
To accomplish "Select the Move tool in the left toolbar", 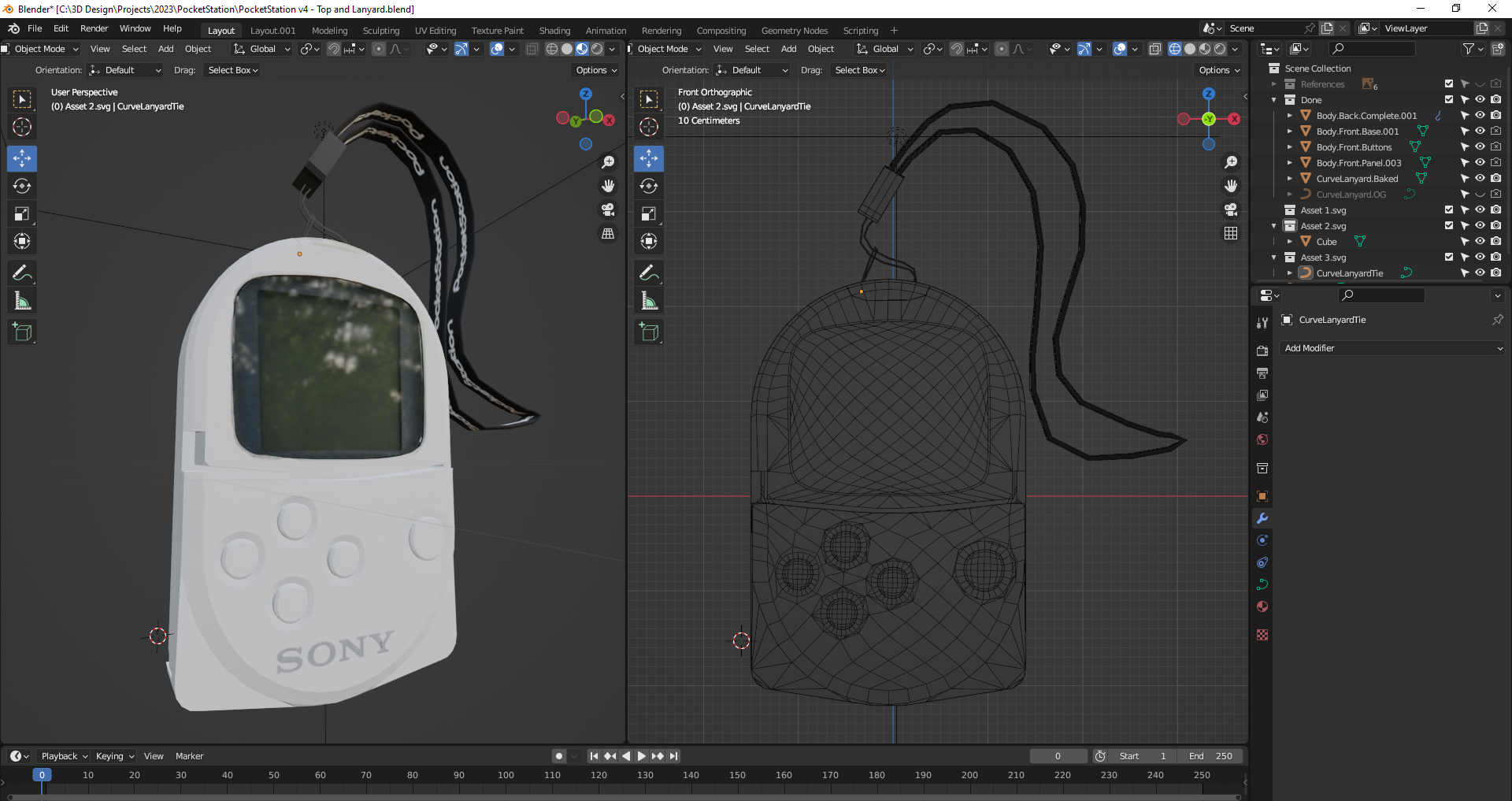I will click(x=22, y=158).
